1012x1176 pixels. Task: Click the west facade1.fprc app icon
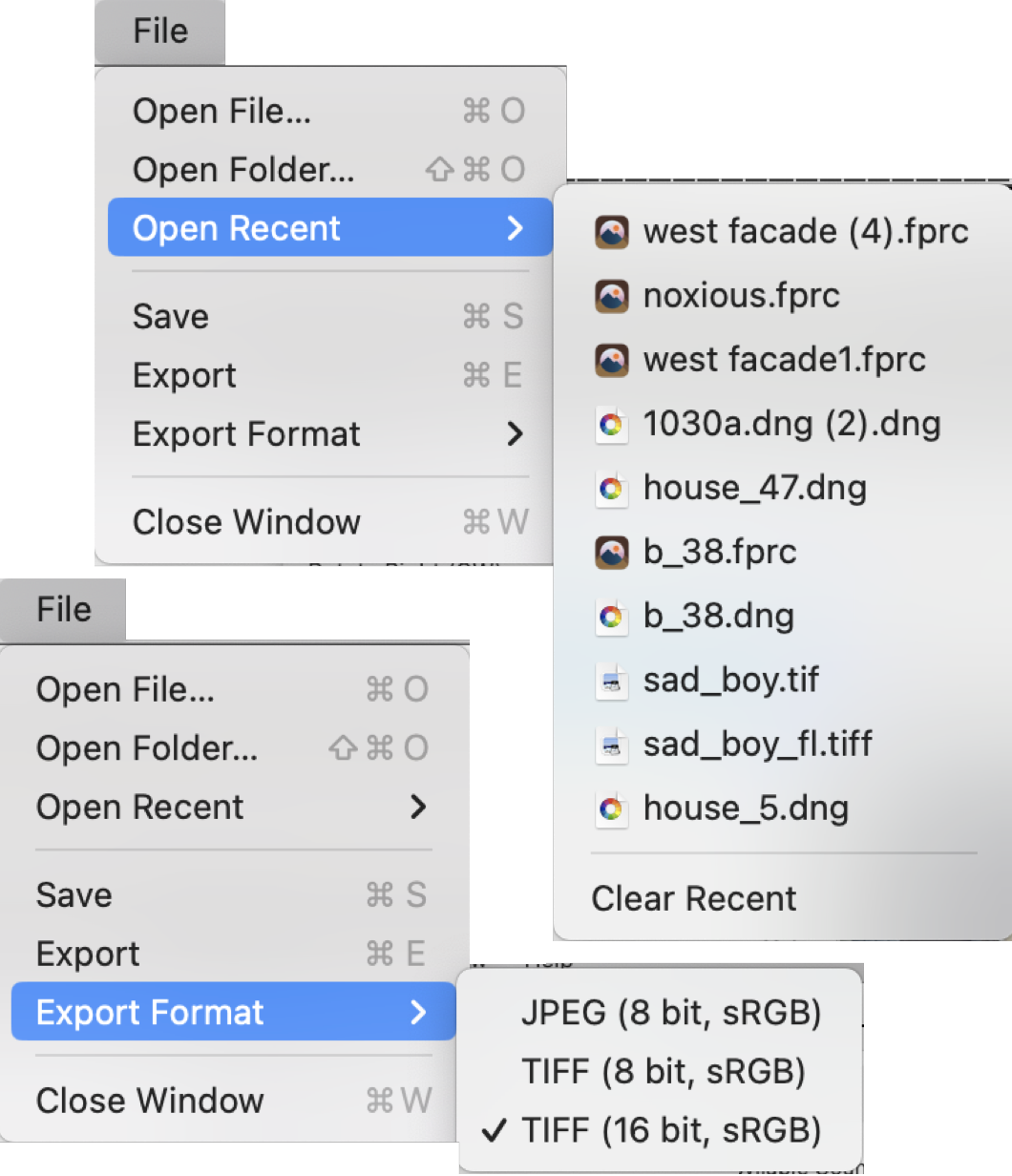point(612,360)
